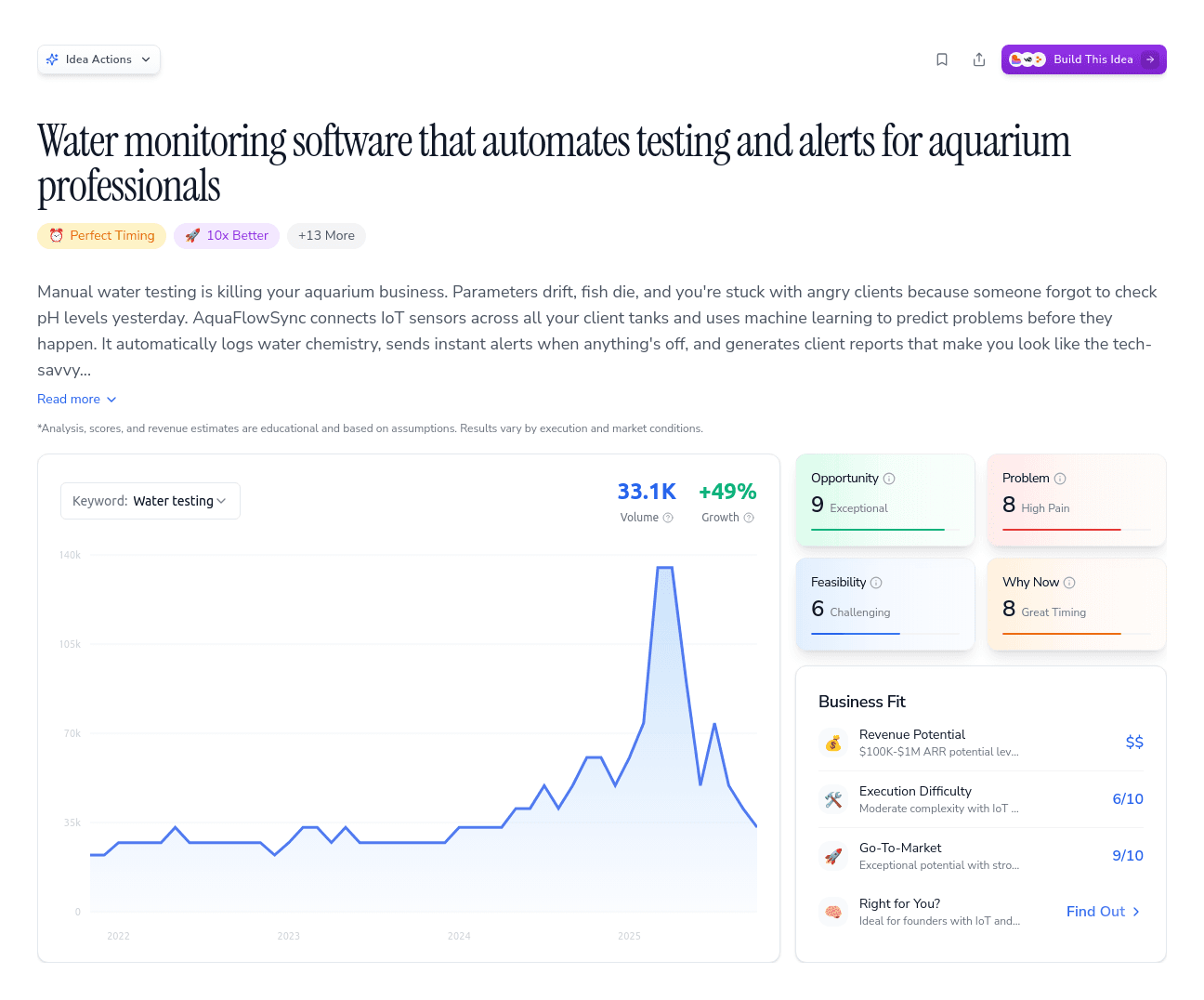Screen dimensions: 1204x1000
Task: Click the info icon next to Opportunity score
Action: [x=889, y=478]
